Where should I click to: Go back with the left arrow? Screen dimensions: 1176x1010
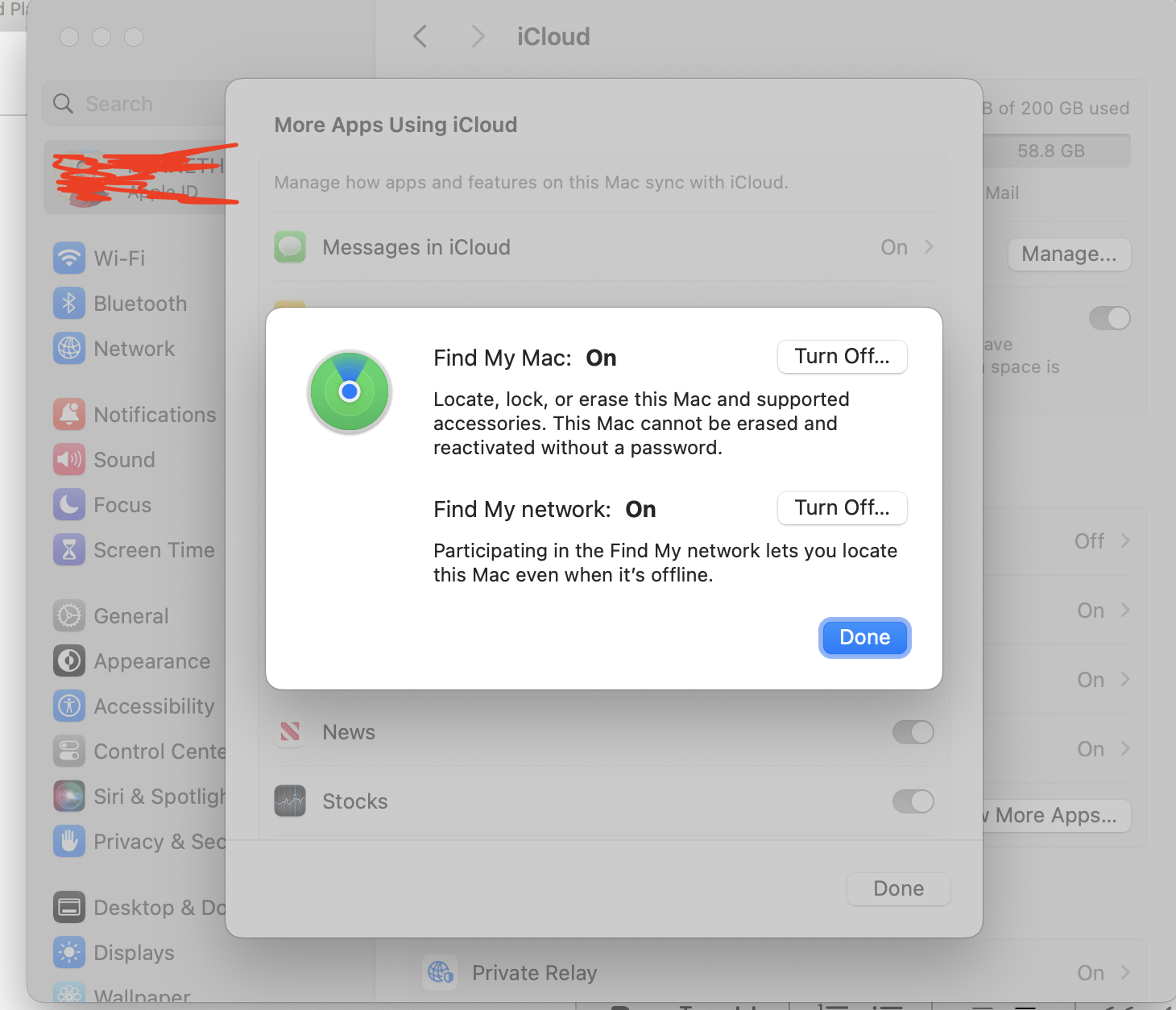click(420, 36)
